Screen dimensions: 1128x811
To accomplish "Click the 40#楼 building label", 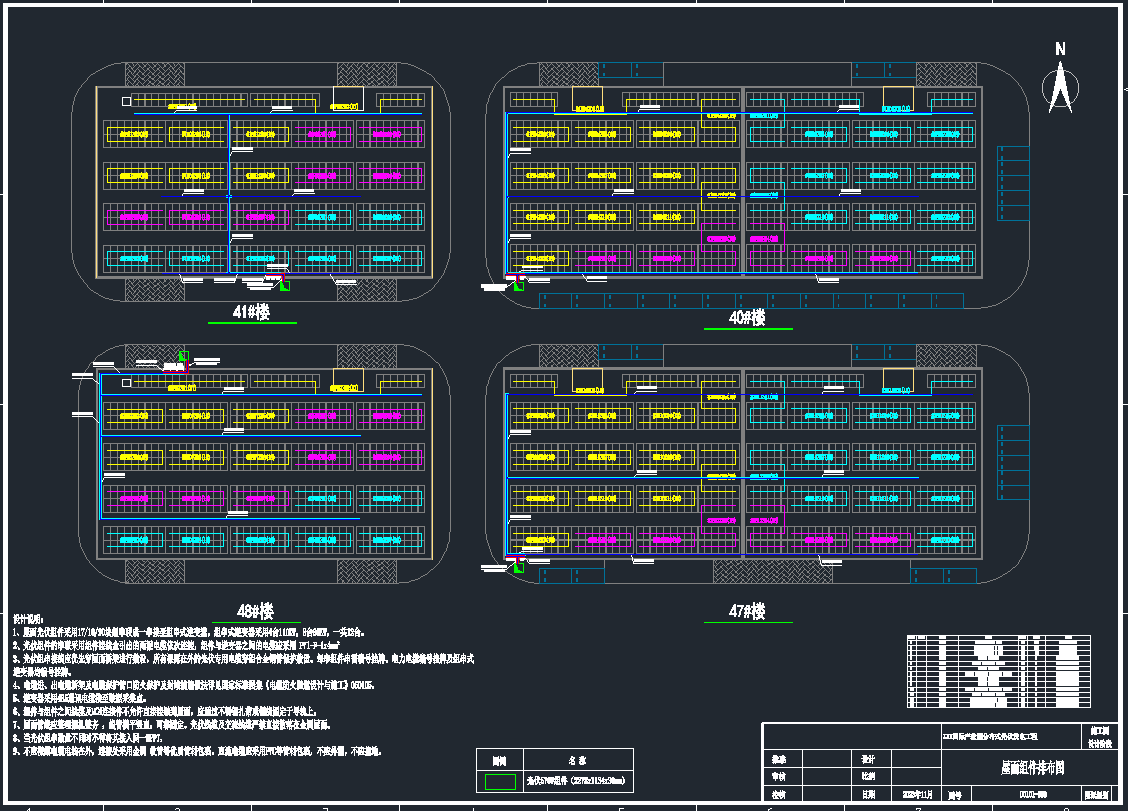I will (x=747, y=318).
